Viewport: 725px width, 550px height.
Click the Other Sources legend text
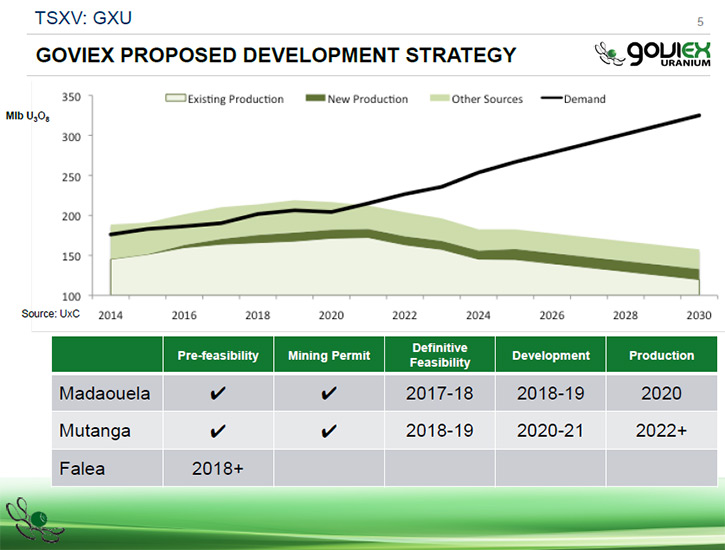pyautogui.click(x=487, y=99)
